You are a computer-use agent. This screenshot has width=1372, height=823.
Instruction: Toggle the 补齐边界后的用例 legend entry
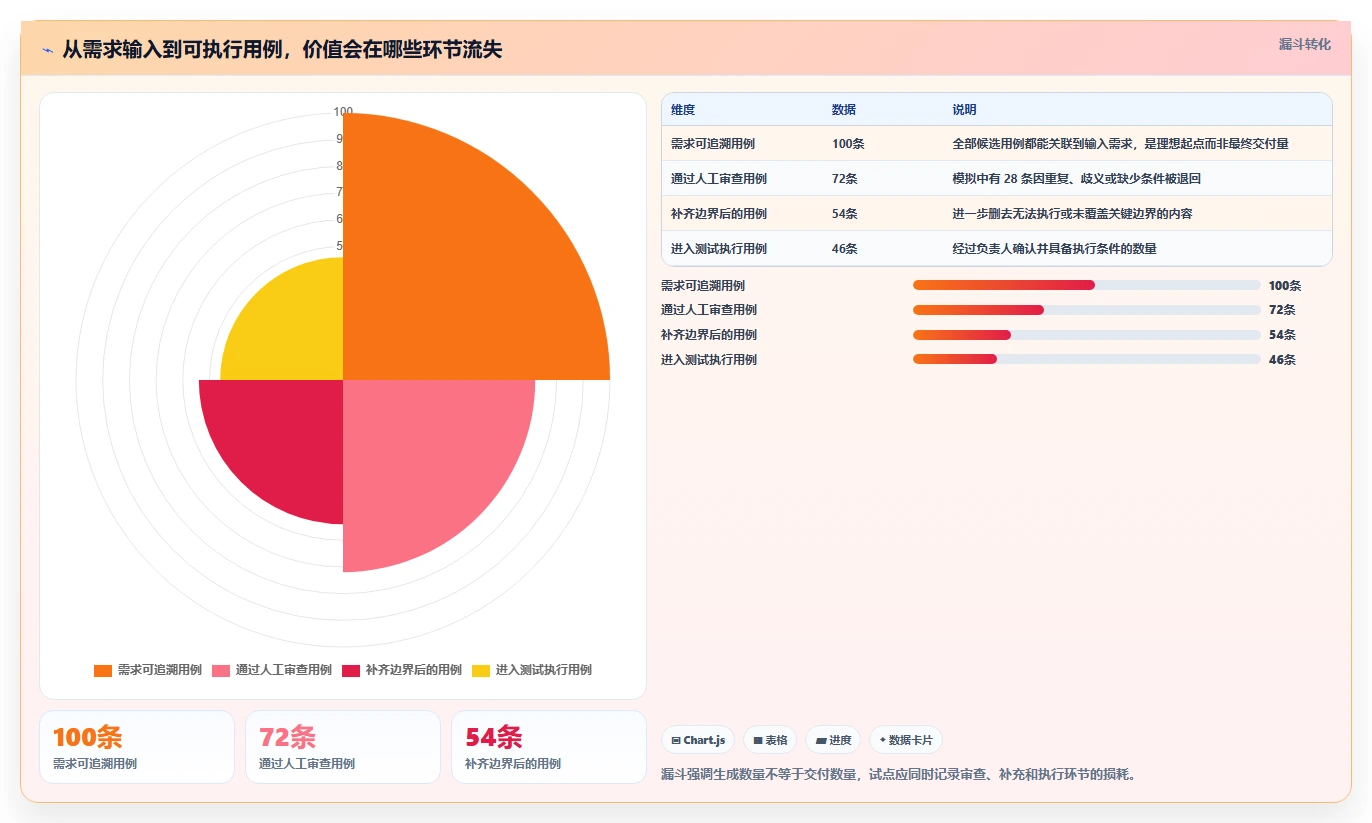(402, 670)
